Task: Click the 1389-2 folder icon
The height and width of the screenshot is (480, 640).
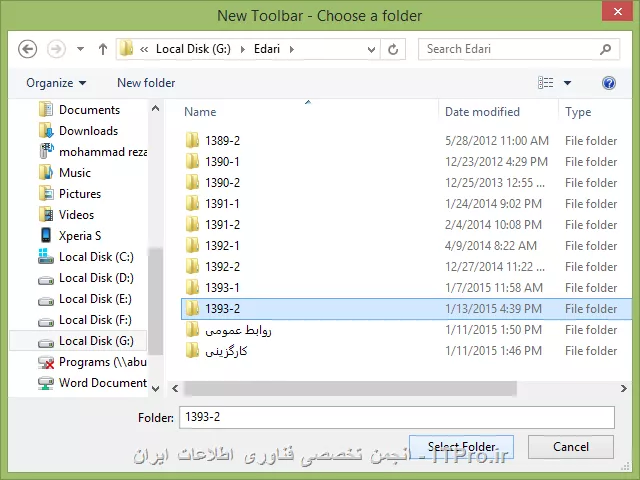Action: [x=192, y=140]
